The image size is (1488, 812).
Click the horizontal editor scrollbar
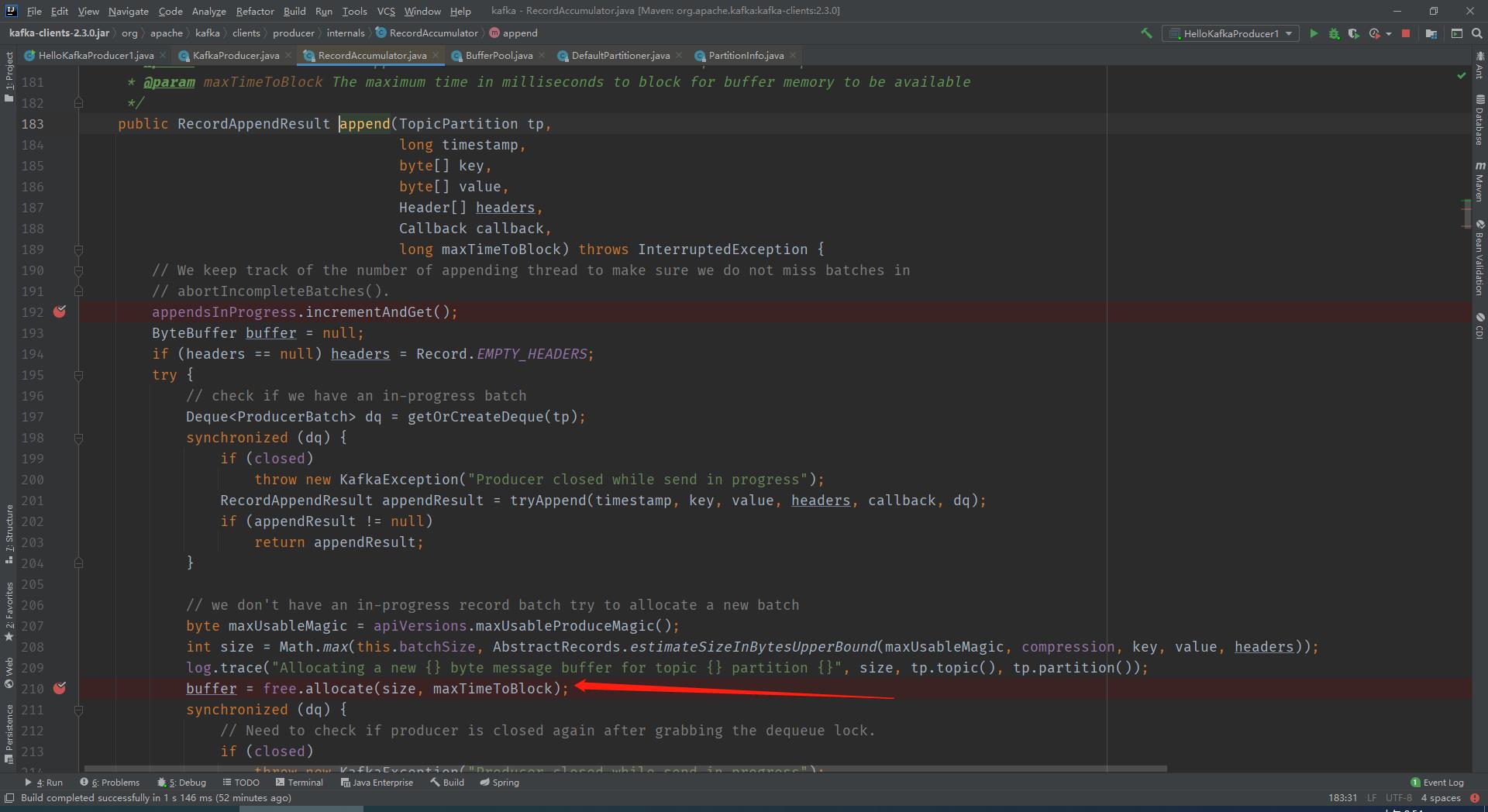[625, 769]
